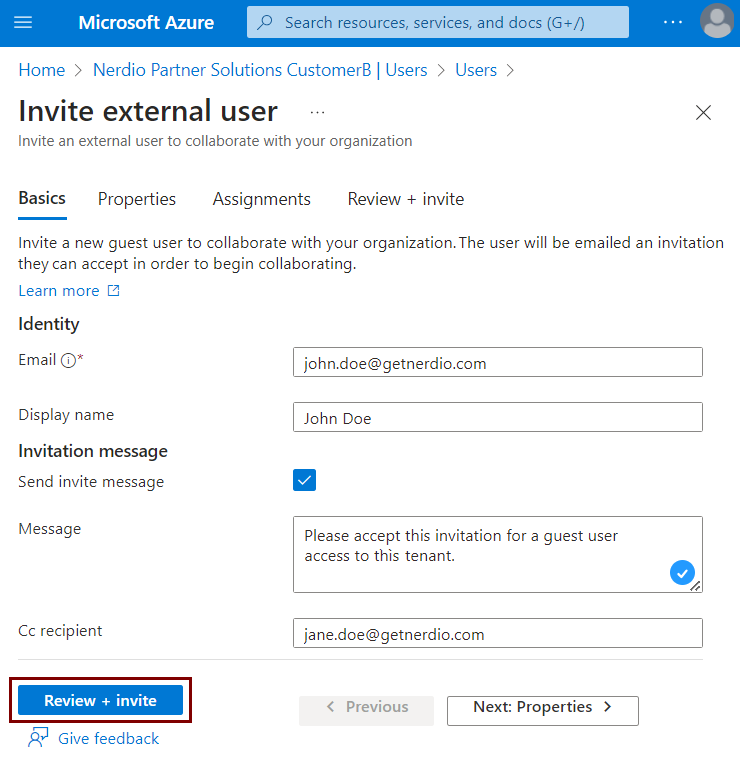Click the Cc recipient label
Screen dimensions: 740x760
61,631
